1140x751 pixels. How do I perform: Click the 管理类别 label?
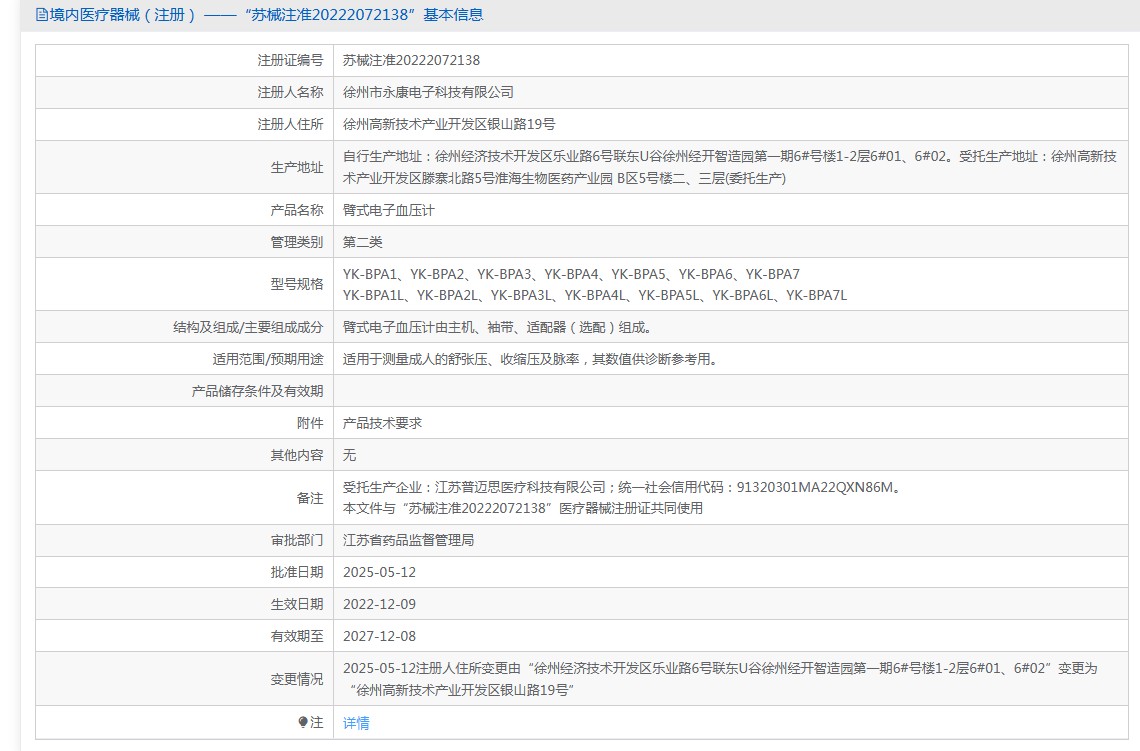point(297,242)
